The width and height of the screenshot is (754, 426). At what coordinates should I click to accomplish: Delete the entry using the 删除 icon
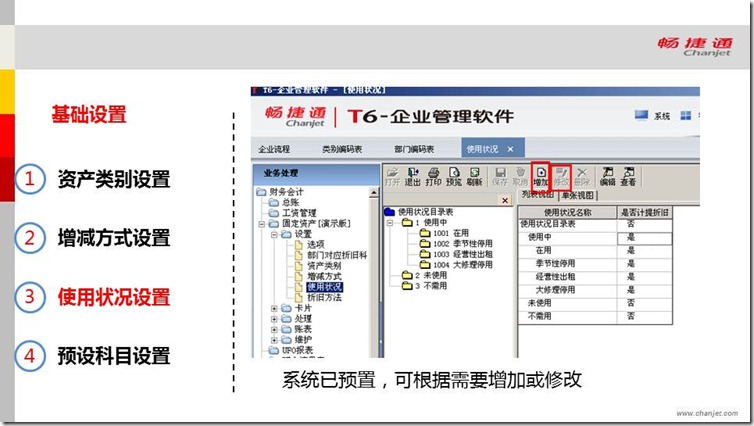point(581,176)
